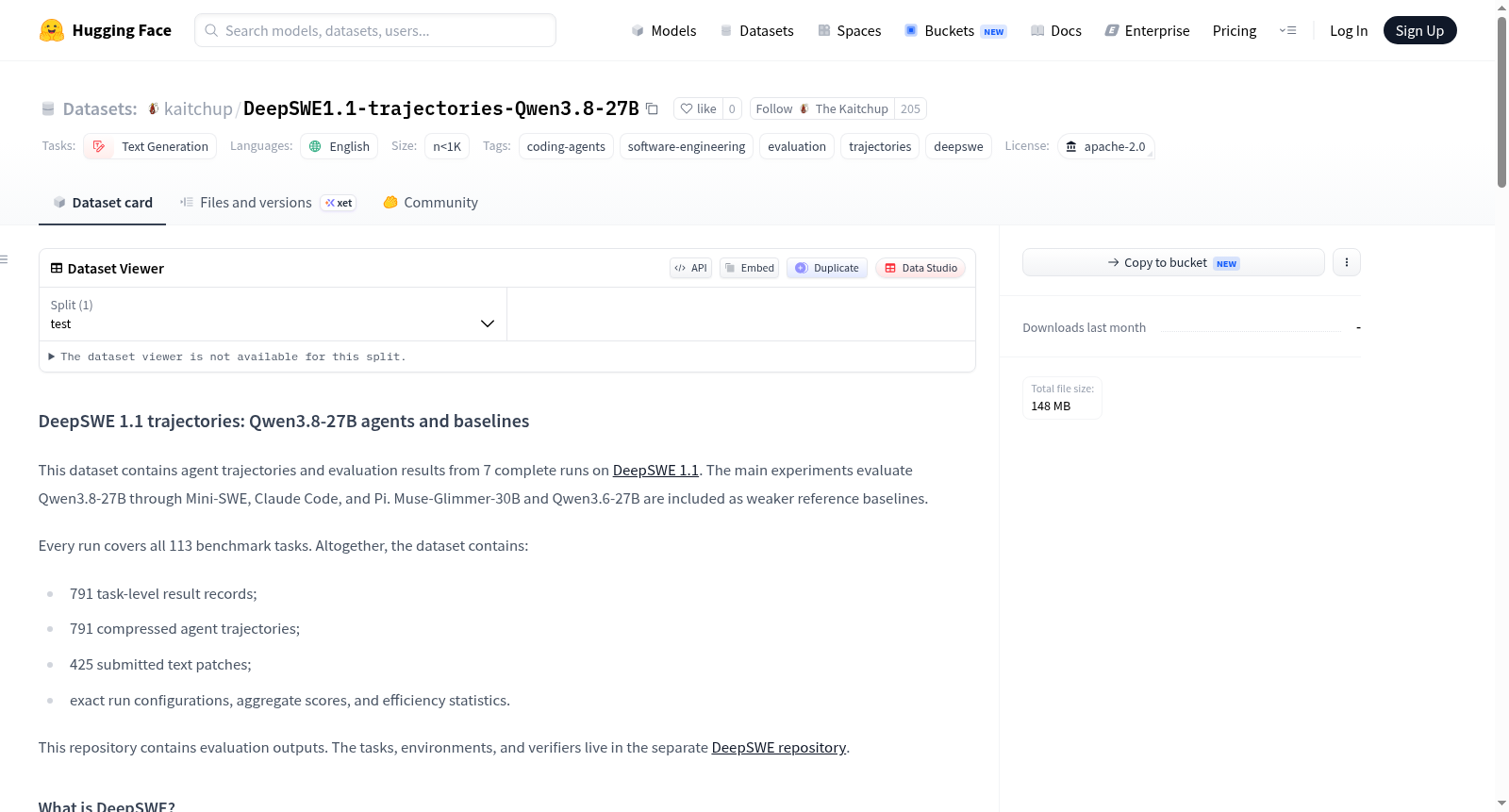1509x812 pixels.
Task: Open Datasets in the top navigation
Action: (756, 30)
